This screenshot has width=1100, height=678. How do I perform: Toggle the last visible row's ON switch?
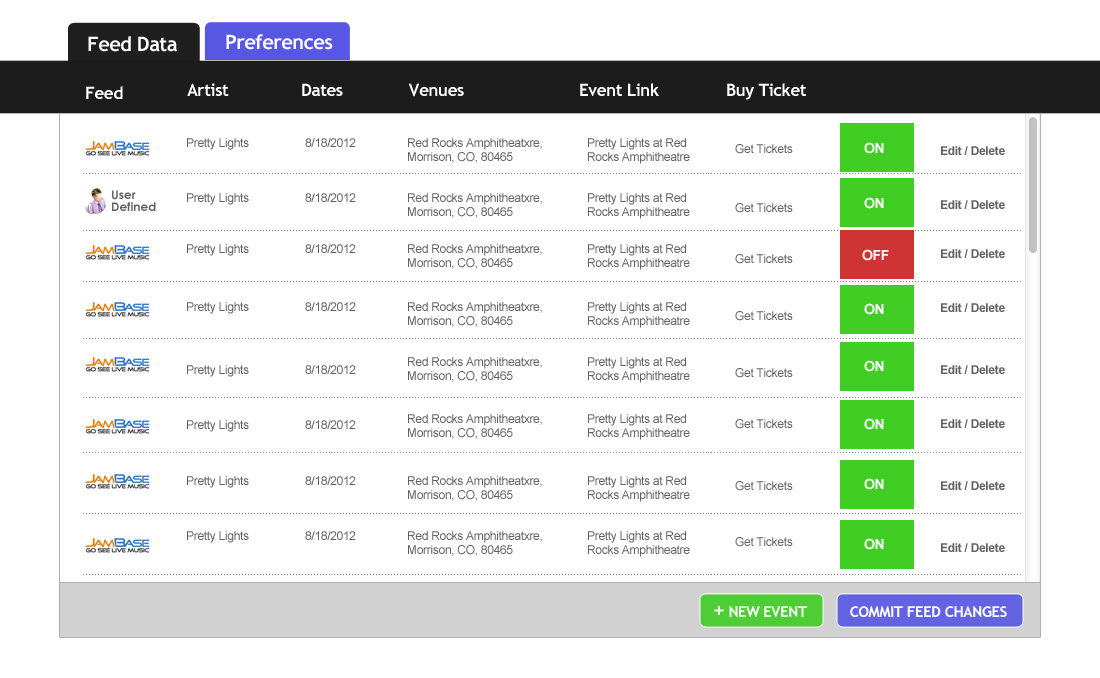pyautogui.click(x=876, y=544)
